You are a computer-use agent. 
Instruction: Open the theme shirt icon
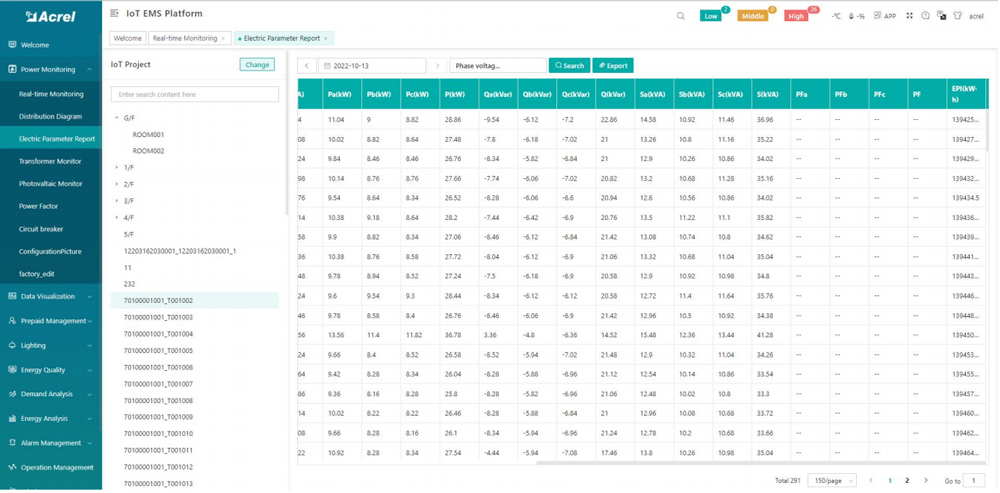(957, 16)
